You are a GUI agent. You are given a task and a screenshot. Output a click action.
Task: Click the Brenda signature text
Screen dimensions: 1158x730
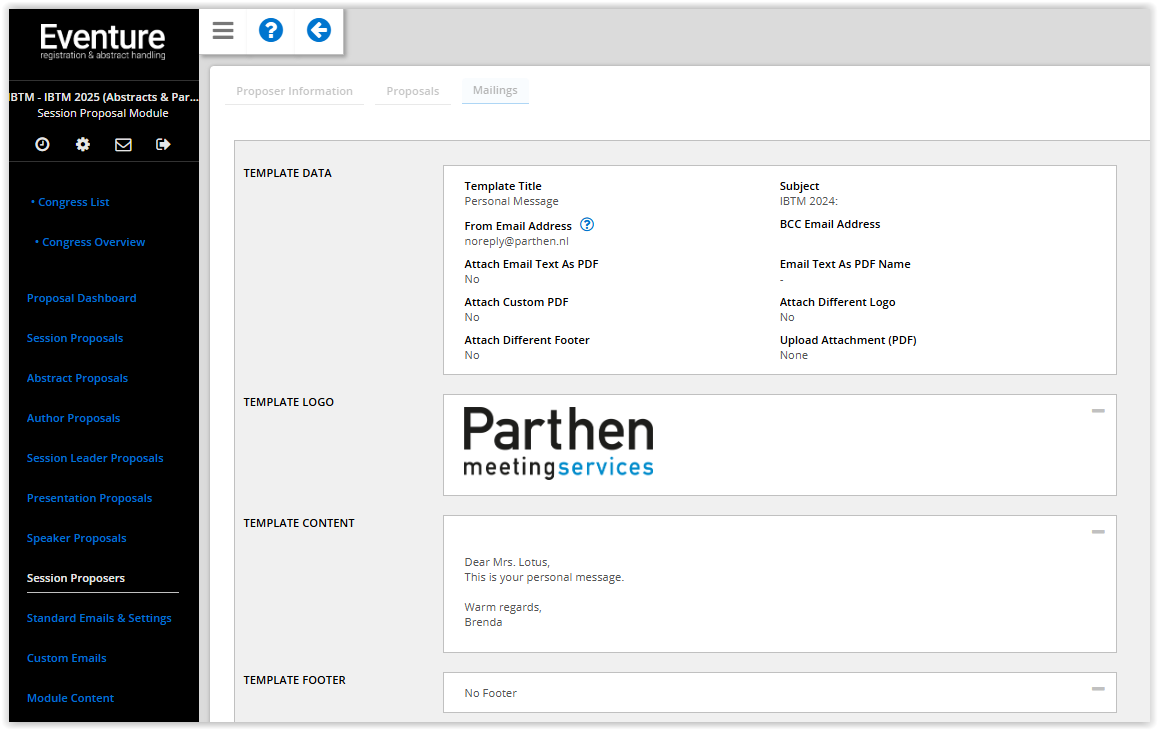pos(483,622)
